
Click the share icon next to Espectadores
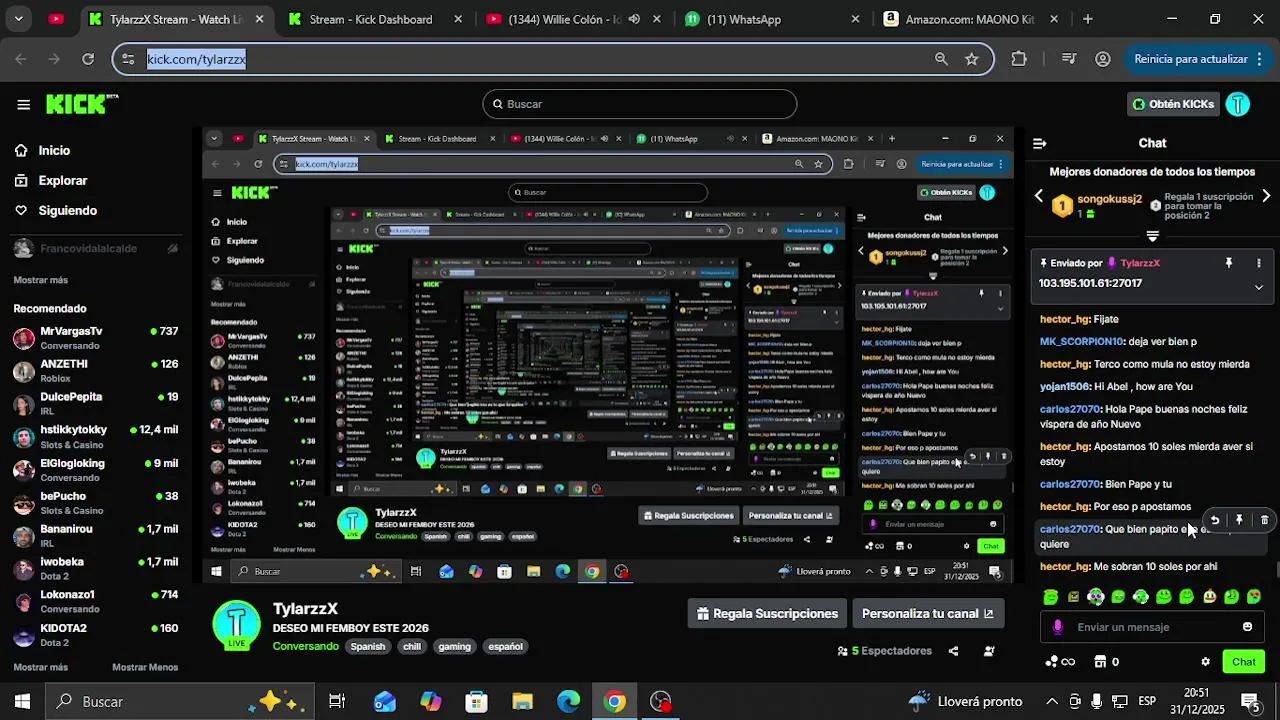point(953,651)
